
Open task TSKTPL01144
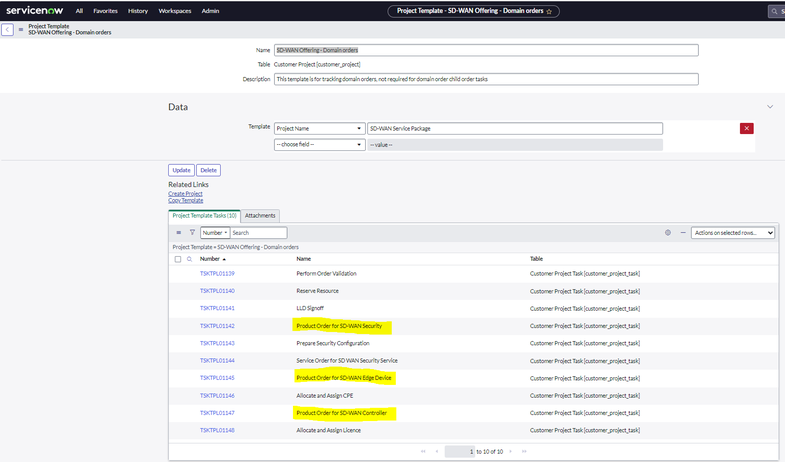click(x=217, y=360)
